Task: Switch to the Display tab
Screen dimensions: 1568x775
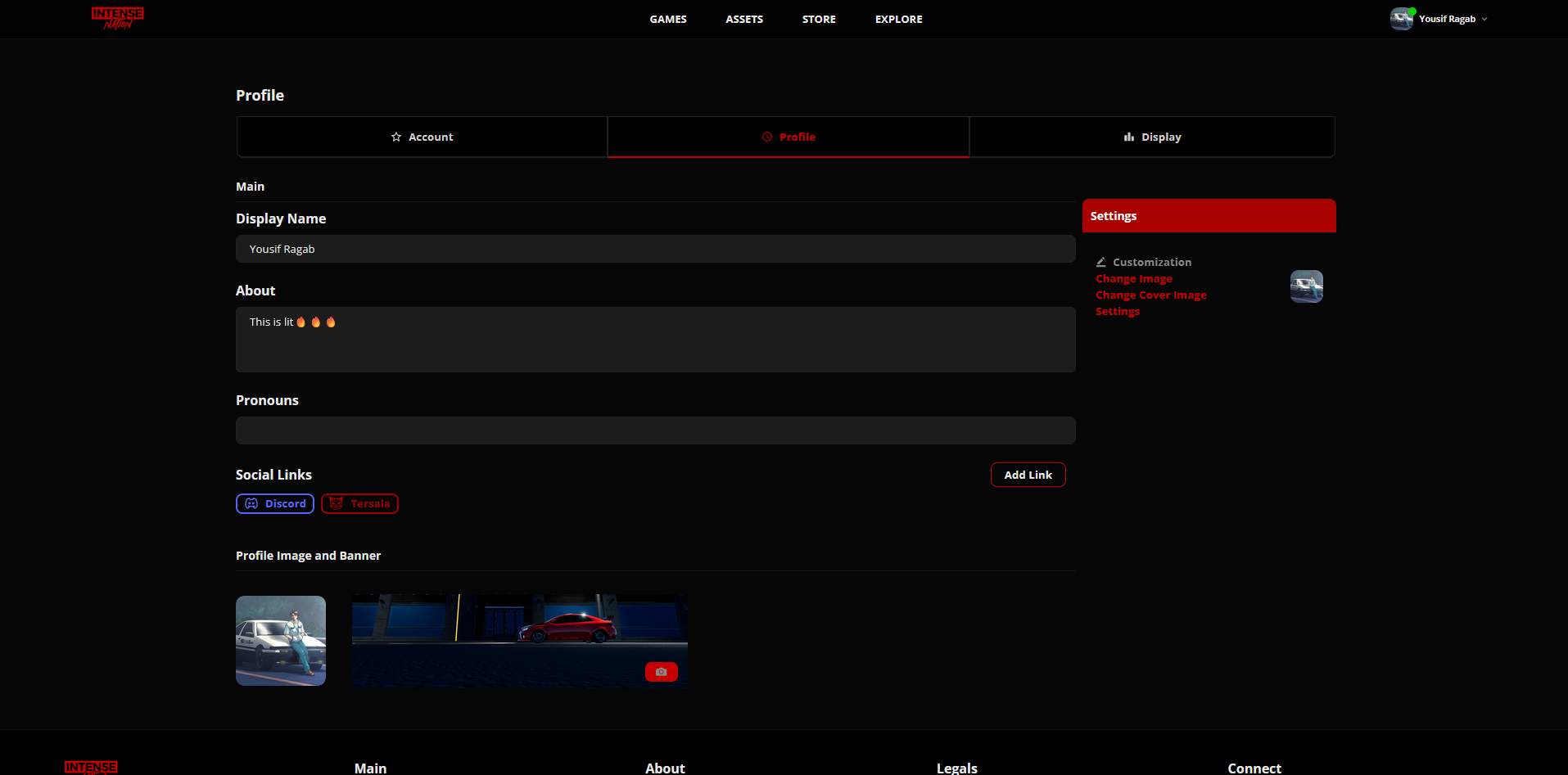Action: click(x=1152, y=137)
